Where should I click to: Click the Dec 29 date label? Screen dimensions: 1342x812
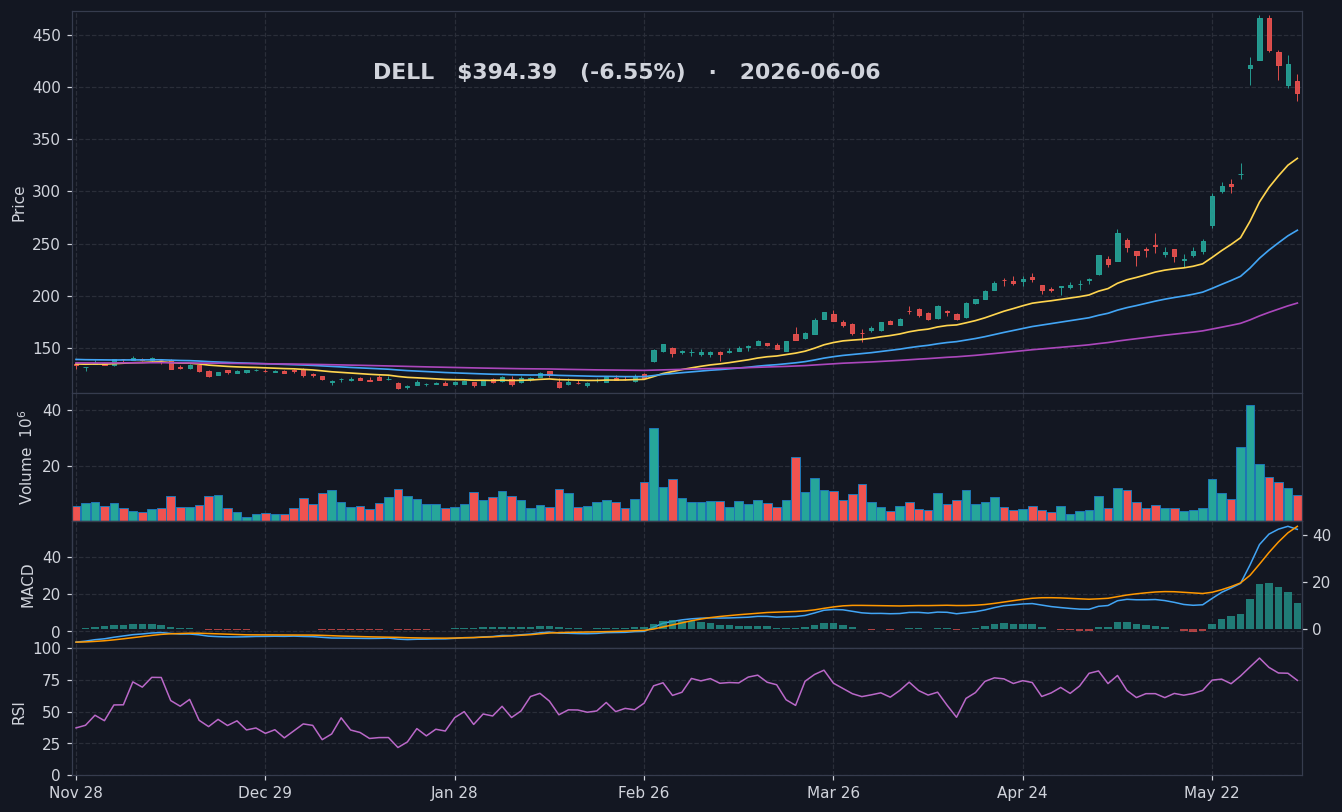(x=265, y=792)
